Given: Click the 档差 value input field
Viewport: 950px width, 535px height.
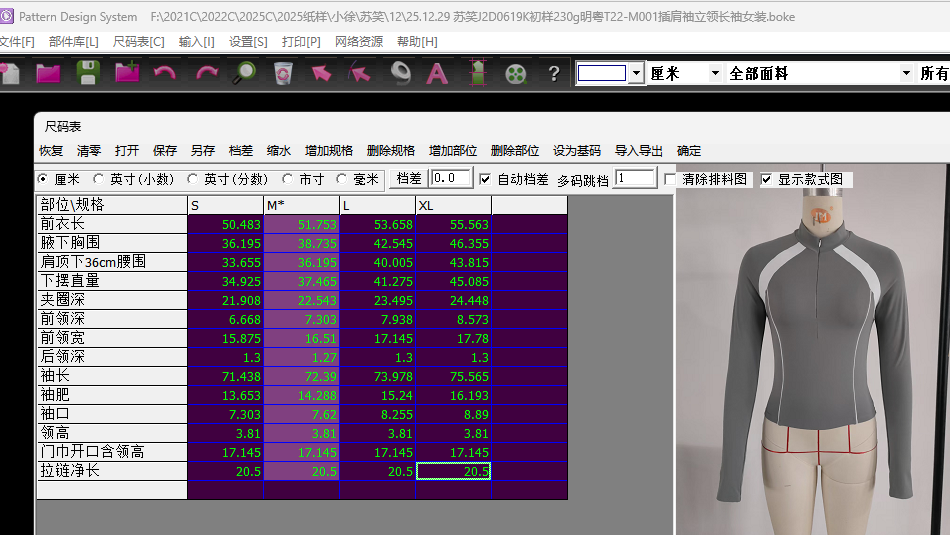Looking at the screenshot, I should click(450, 179).
